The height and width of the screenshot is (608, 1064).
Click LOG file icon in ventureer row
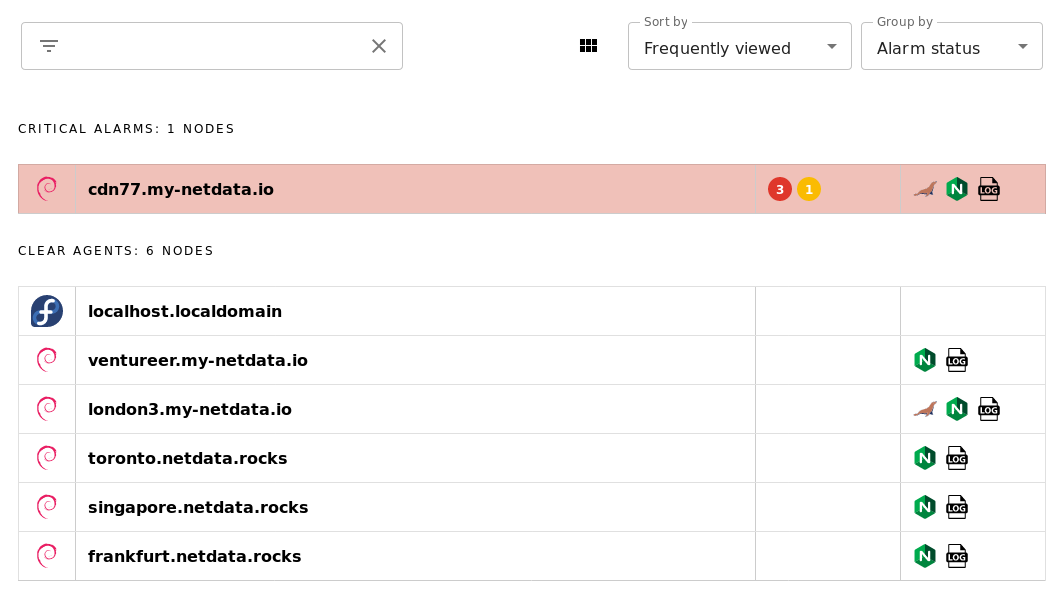coord(957,360)
